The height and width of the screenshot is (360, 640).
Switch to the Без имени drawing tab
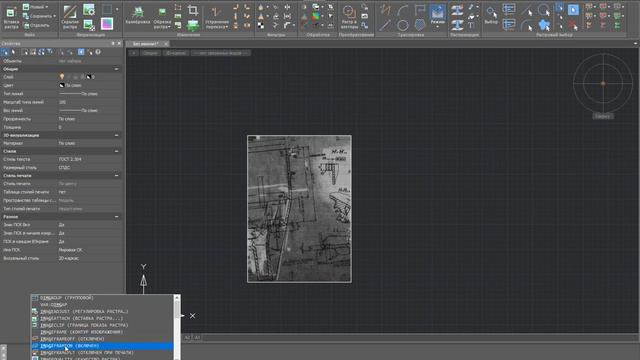(x=146, y=44)
